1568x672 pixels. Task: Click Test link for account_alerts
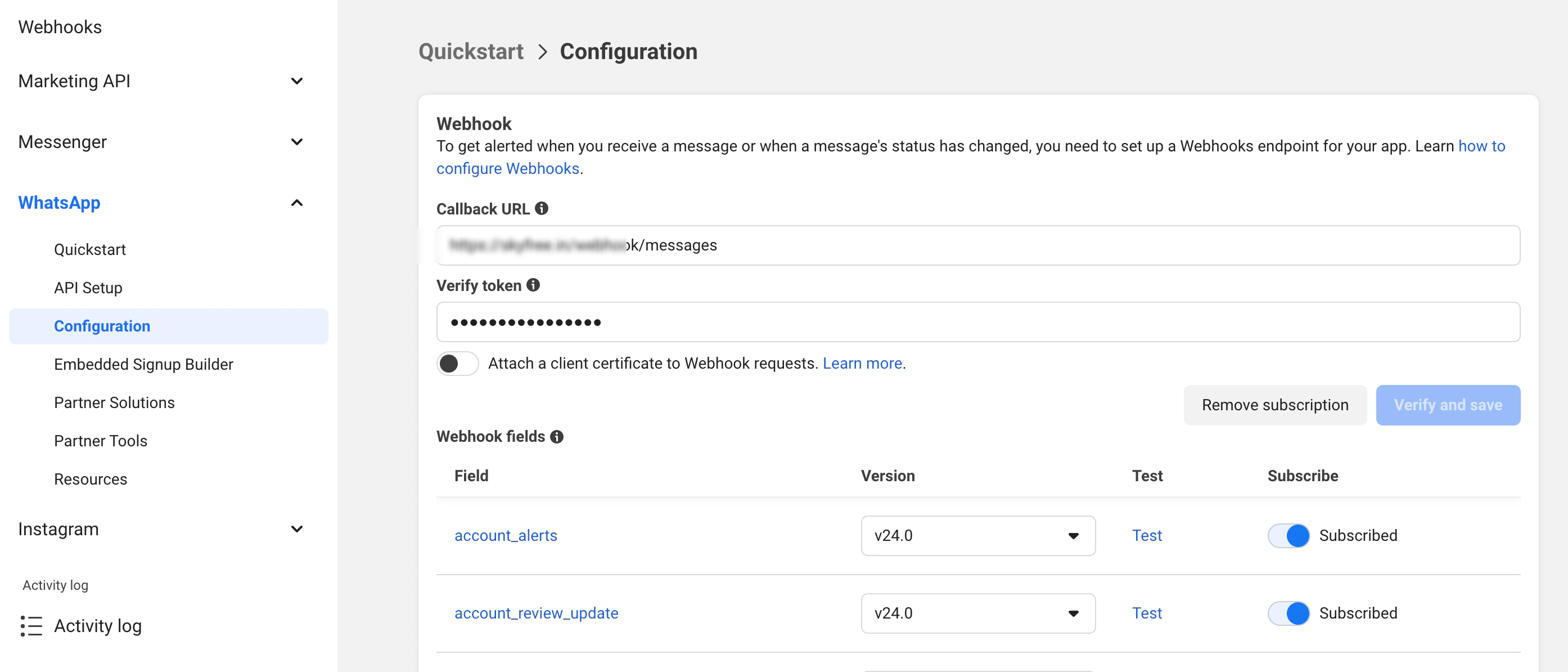point(1147,536)
